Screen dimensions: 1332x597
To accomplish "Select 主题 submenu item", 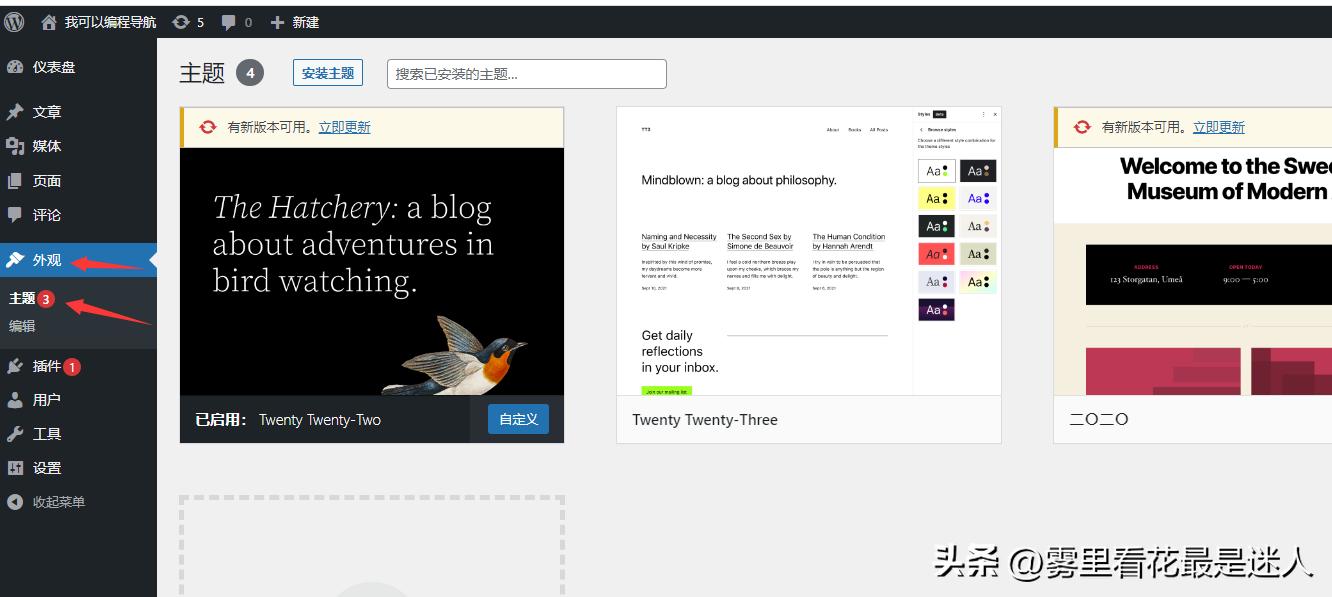I will (22, 298).
